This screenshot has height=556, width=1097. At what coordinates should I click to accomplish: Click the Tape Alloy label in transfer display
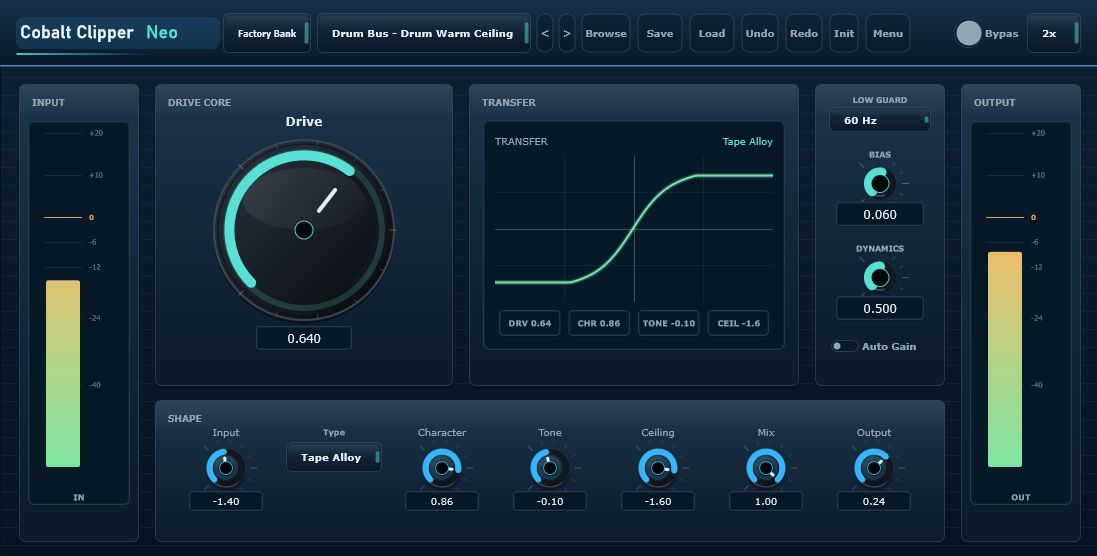click(x=747, y=141)
